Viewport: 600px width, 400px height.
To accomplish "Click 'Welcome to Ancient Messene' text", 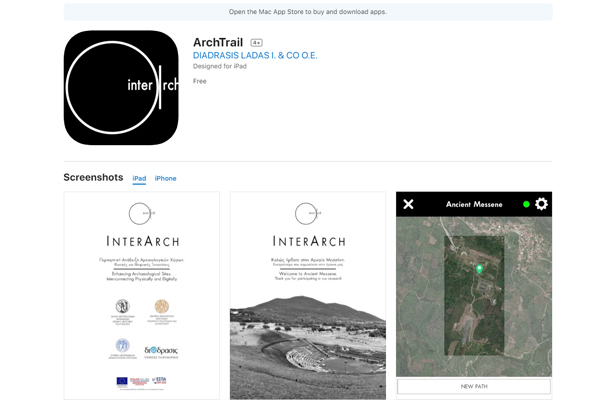I will [x=308, y=274].
